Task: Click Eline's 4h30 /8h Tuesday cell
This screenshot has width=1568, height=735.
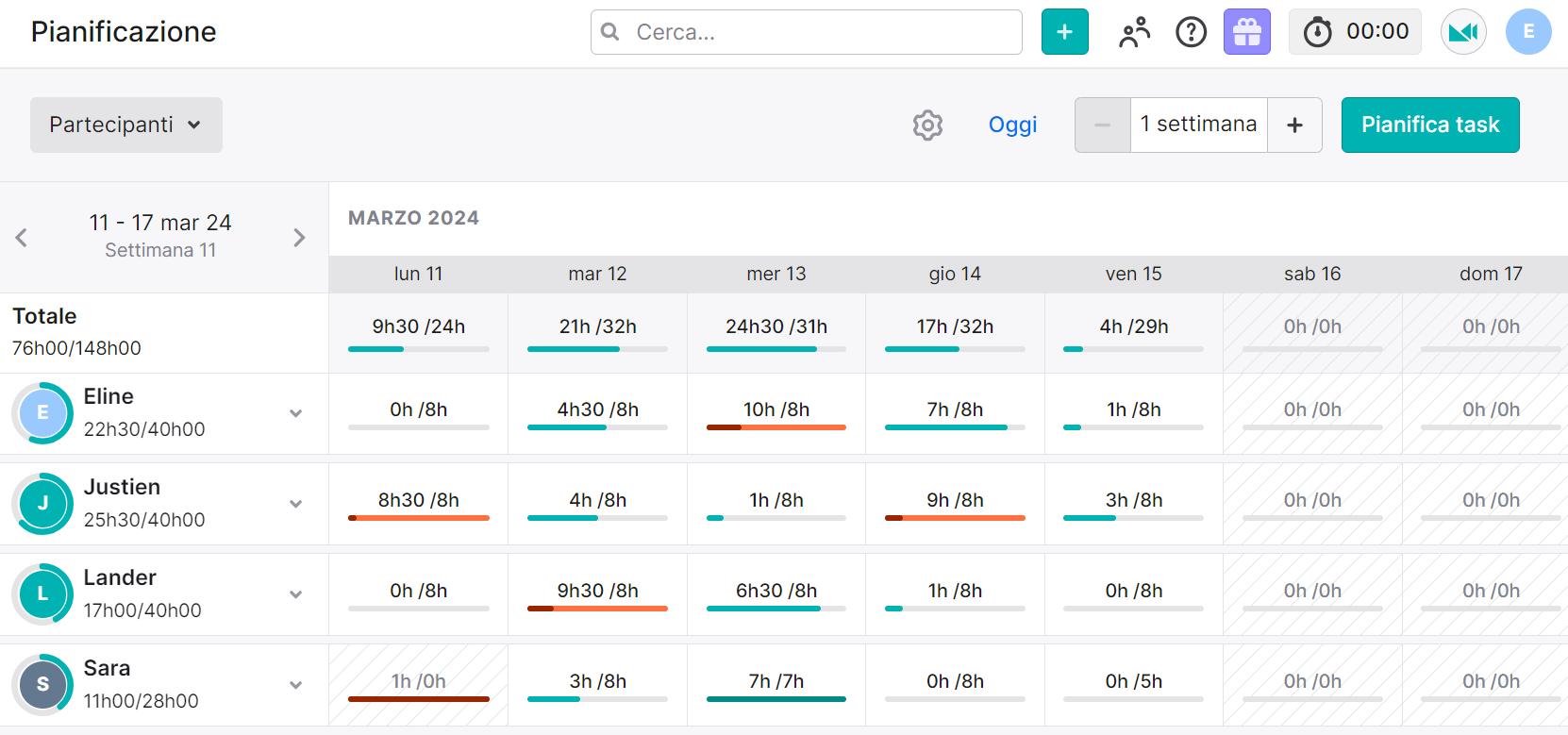Action: point(597,413)
